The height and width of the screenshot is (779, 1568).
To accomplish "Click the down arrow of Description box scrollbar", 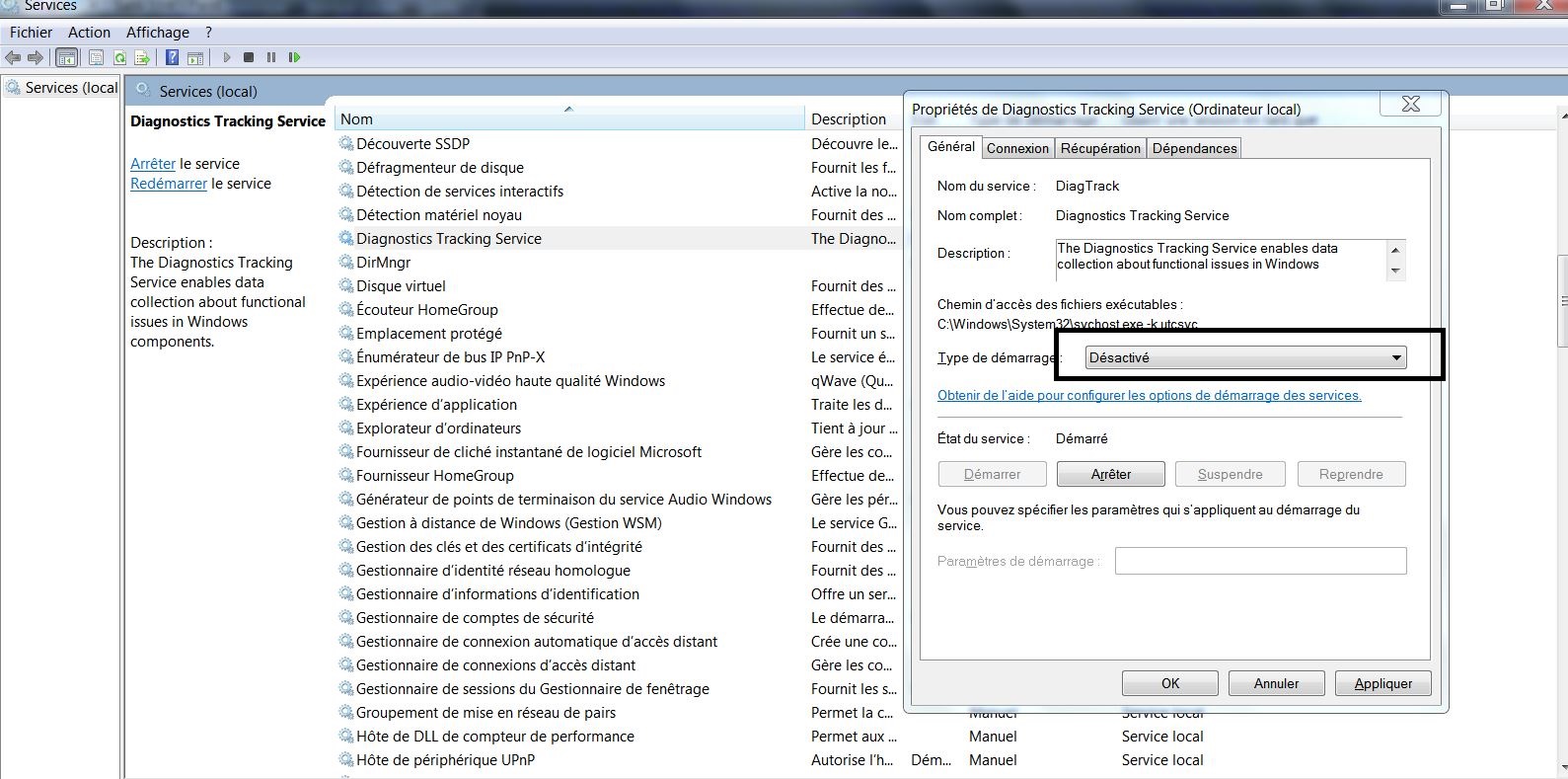I will coord(1395,271).
